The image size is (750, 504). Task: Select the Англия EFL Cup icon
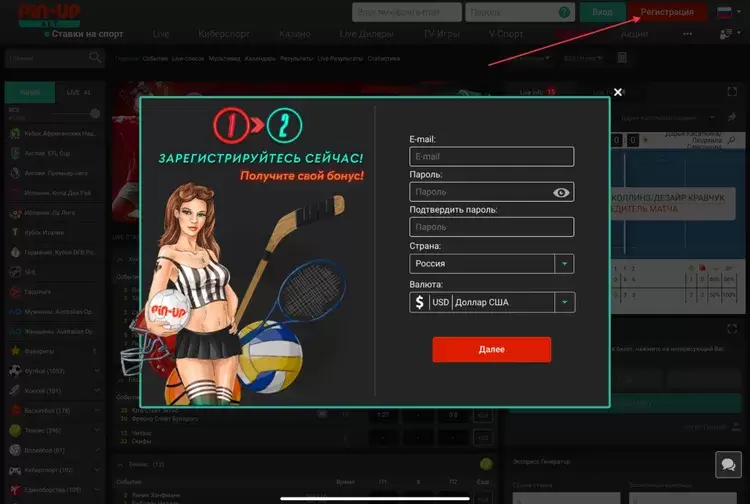[15, 153]
